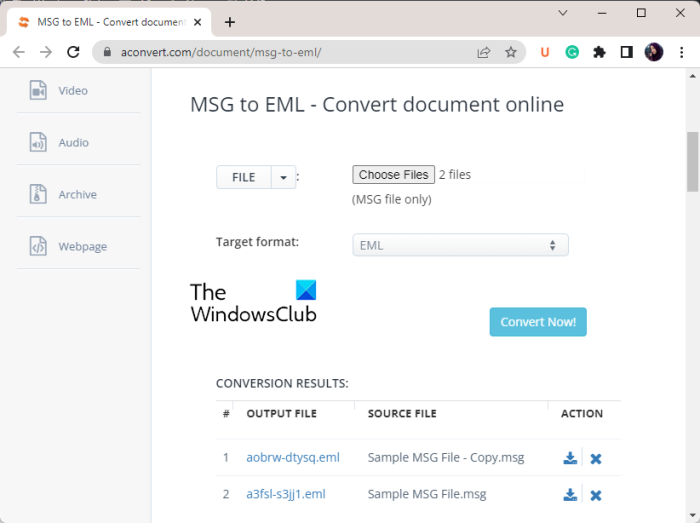Open the Webpage category link
Screen dimensions: 700x523
83,246
